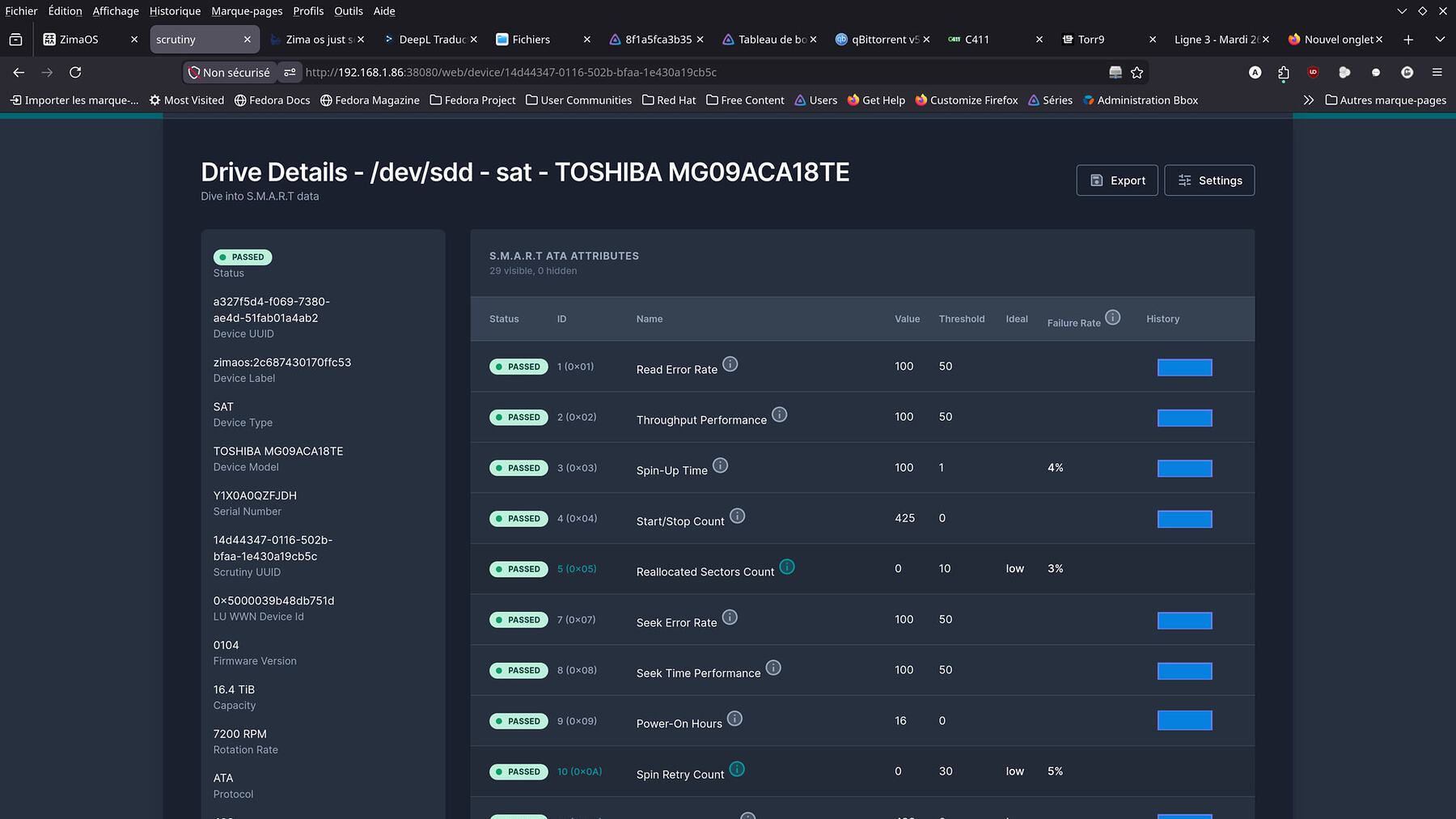Click the PASSED status badge in sidebar

pos(243,257)
